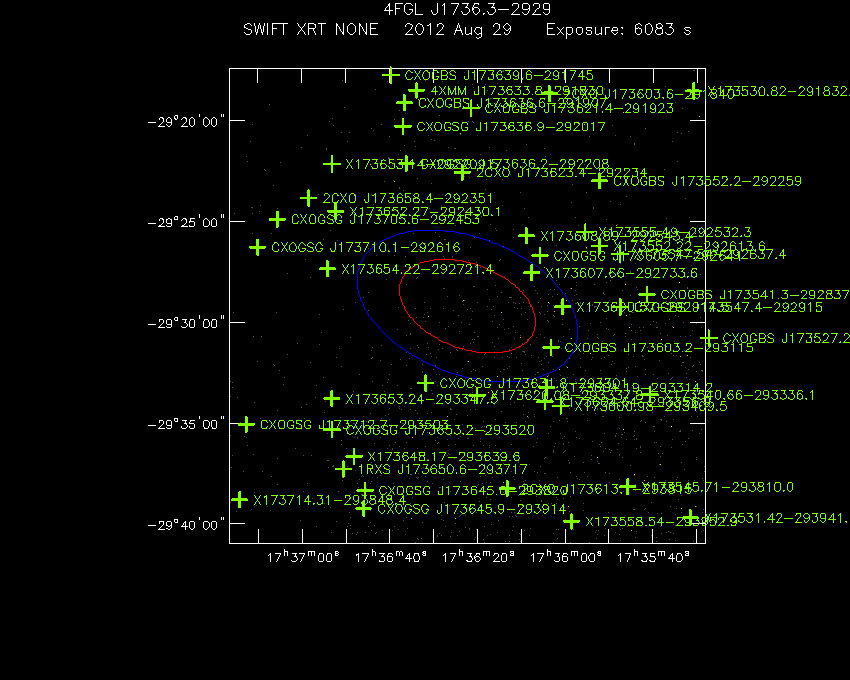The width and height of the screenshot is (850, 680).
Task: Click the title 4FGL J1736.3-2929
Action: (467, 9)
